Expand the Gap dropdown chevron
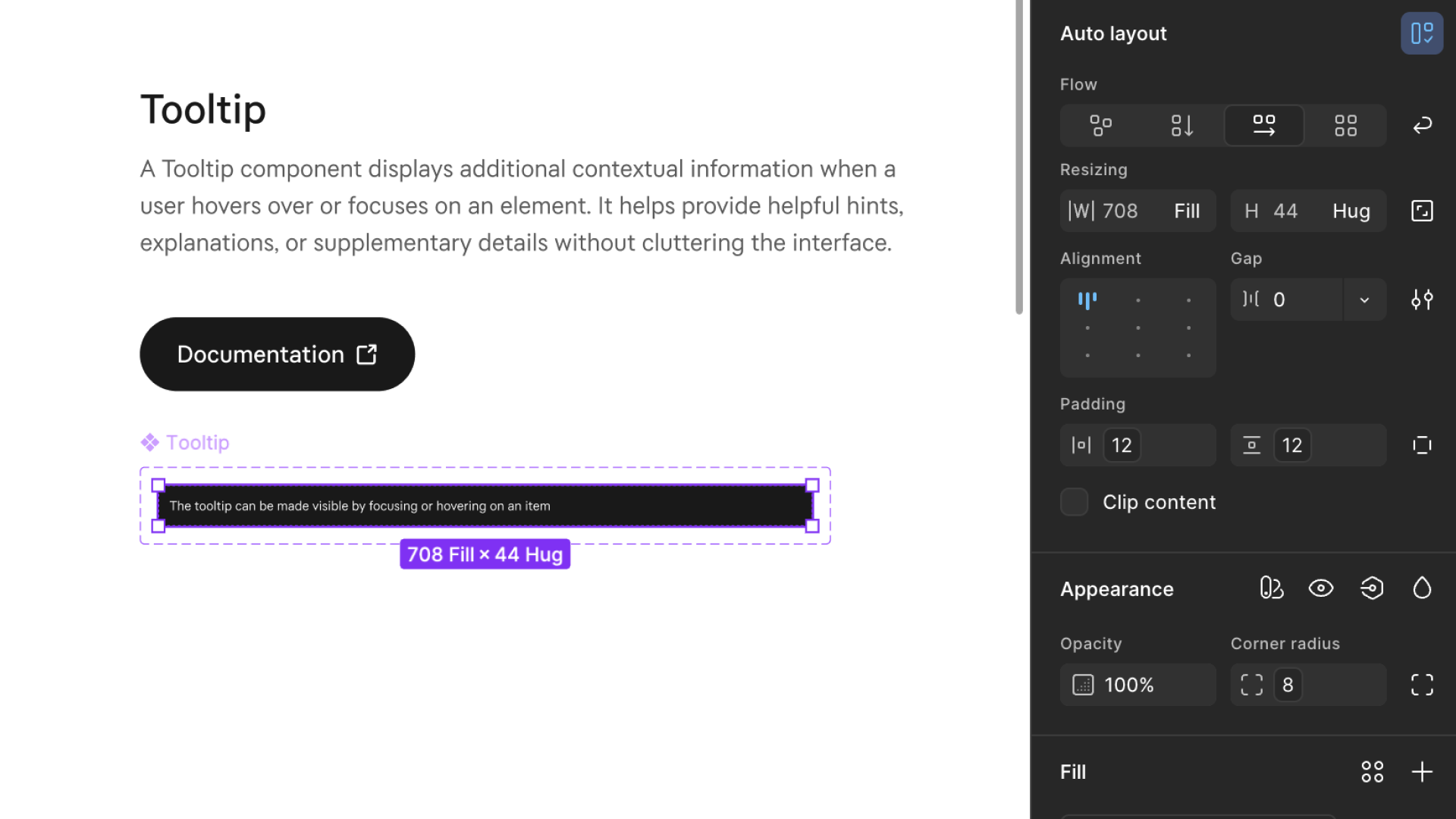 click(1365, 300)
